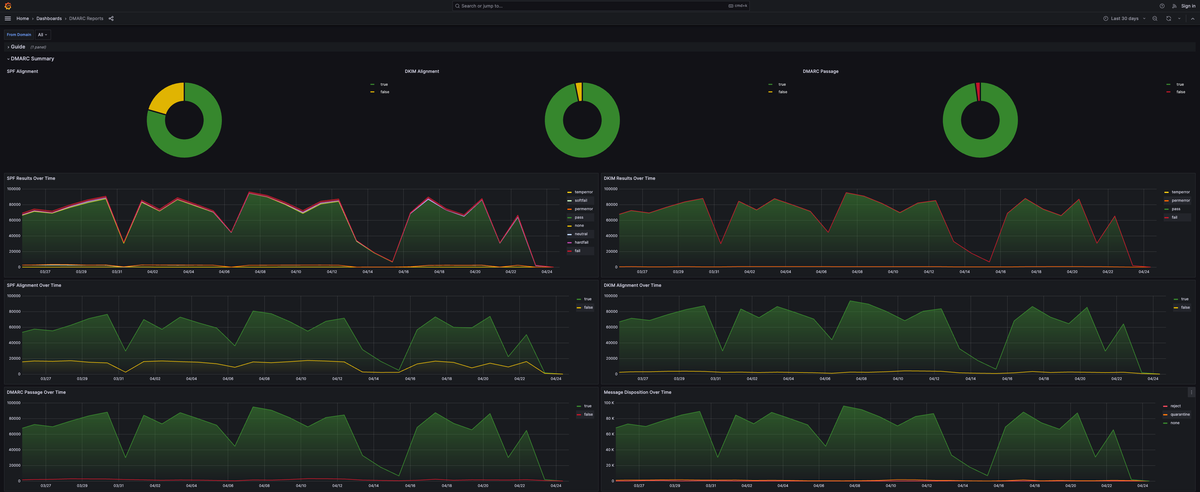The image size is (1200, 492).
Task: Open the From Domain All dropdown
Action: [x=43, y=34]
